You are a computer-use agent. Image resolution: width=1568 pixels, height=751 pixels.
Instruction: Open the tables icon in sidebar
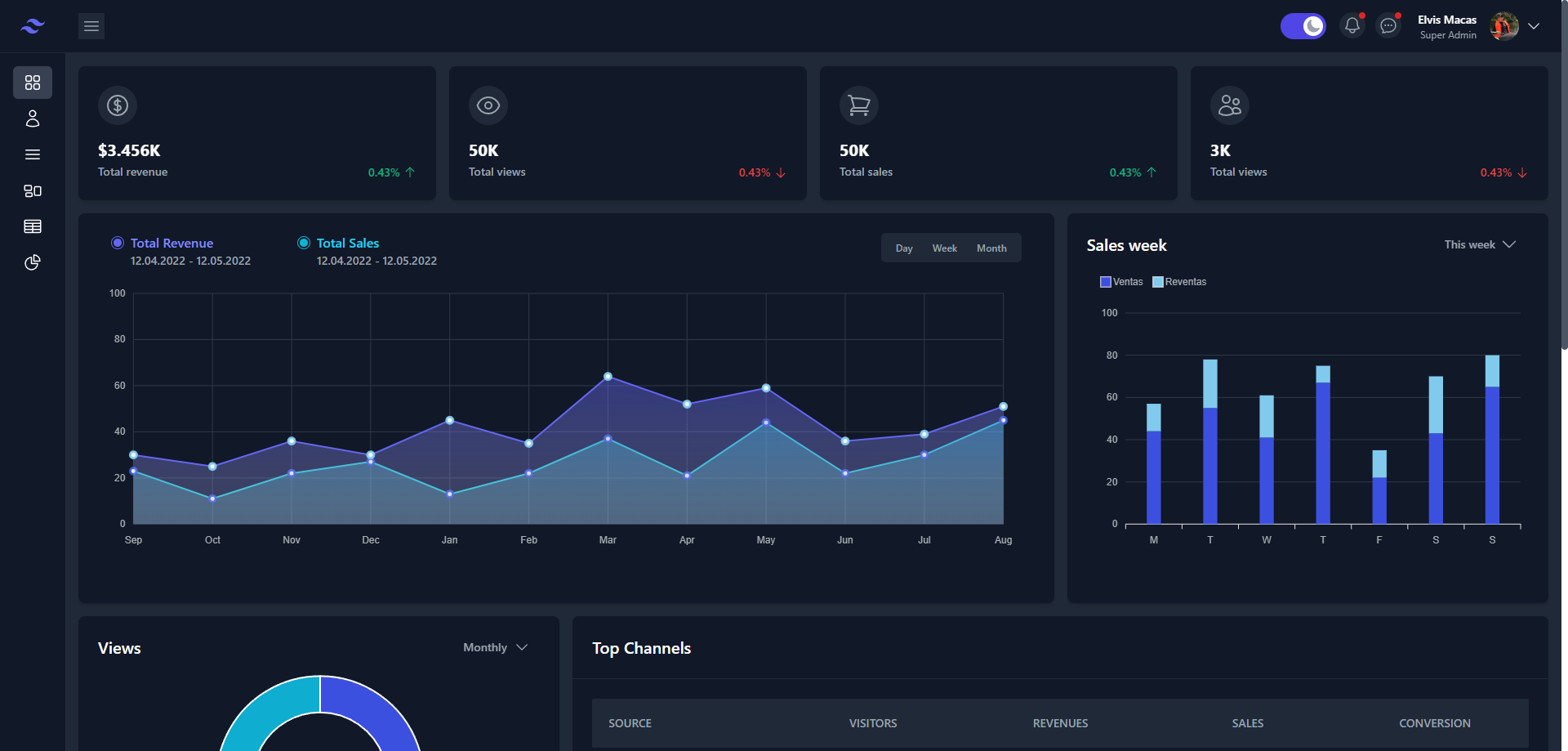click(x=33, y=226)
